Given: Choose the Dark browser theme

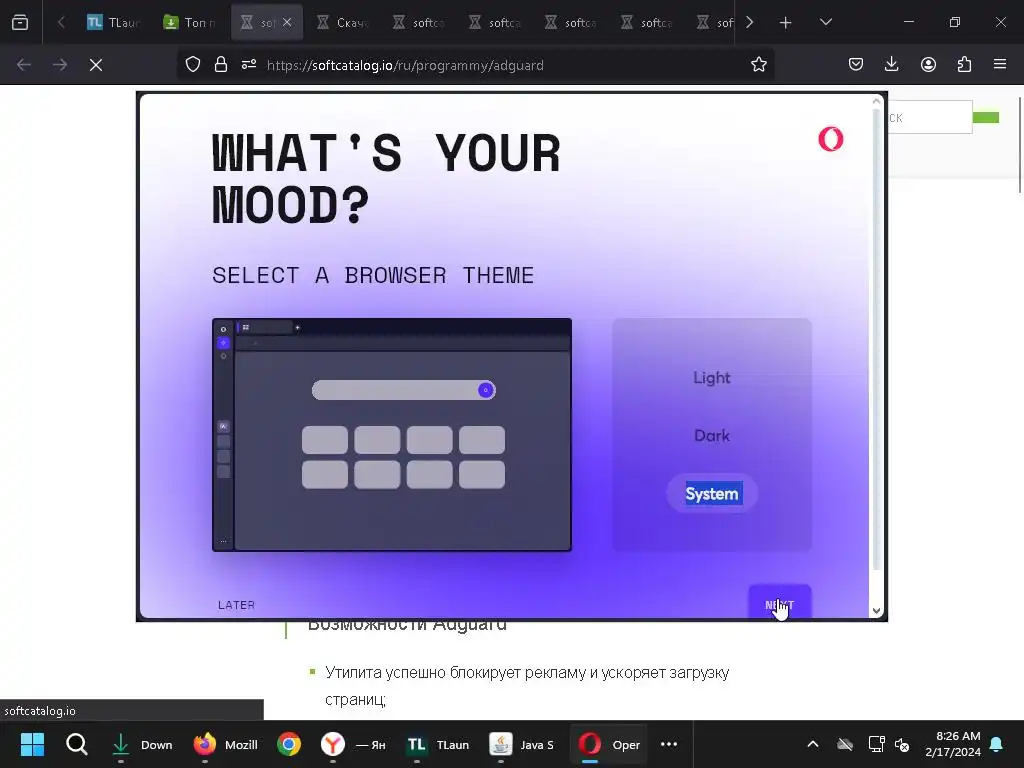Looking at the screenshot, I should point(712,436).
